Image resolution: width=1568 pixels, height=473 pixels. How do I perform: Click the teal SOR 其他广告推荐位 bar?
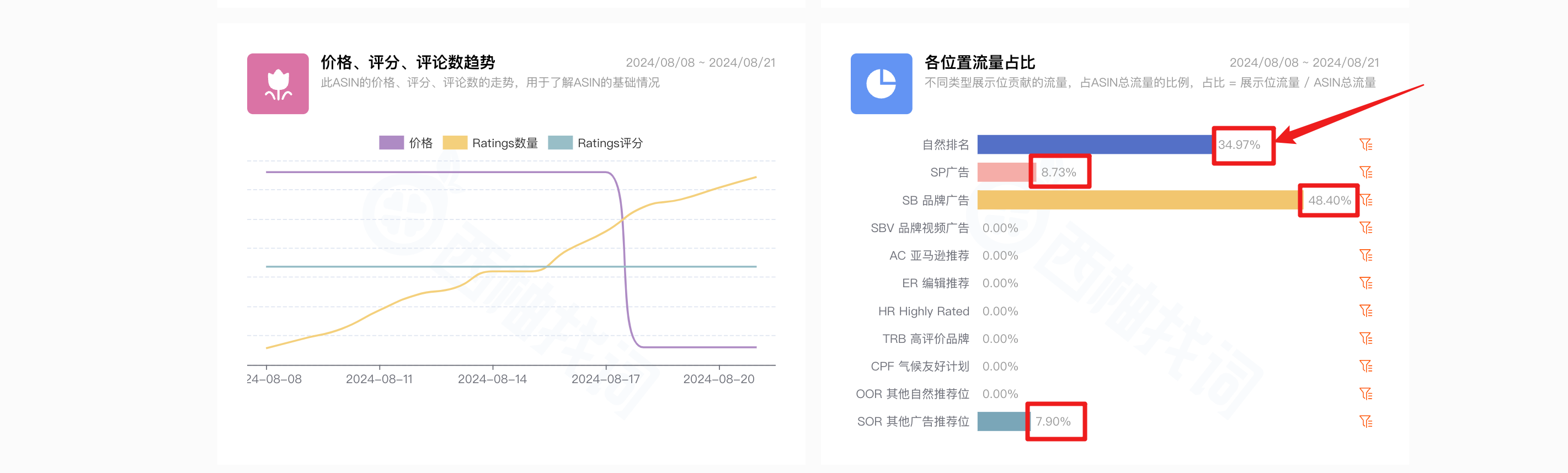(x=1004, y=422)
